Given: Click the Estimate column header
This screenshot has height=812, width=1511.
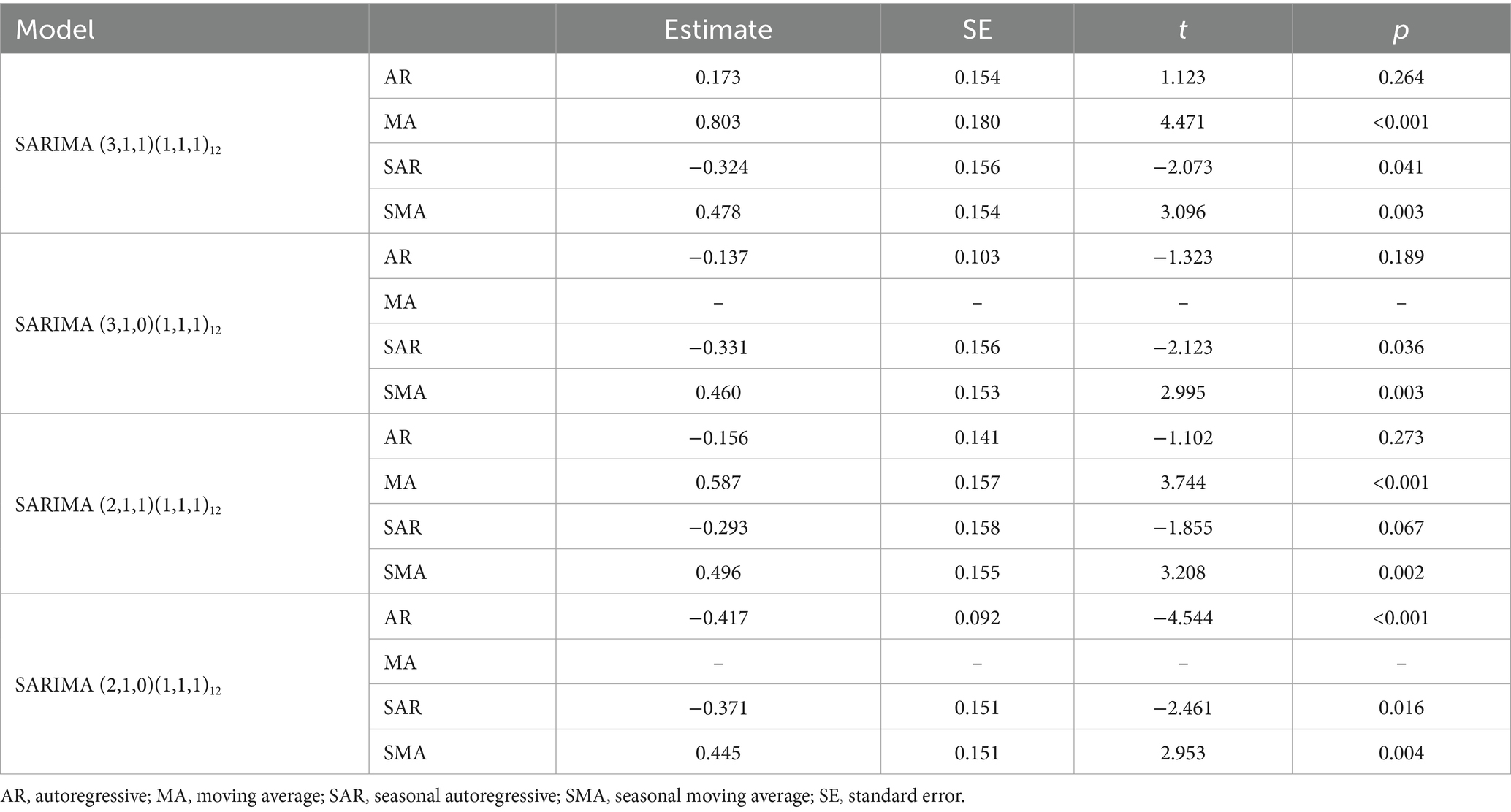Looking at the screenshot, I should coord(718,29).
